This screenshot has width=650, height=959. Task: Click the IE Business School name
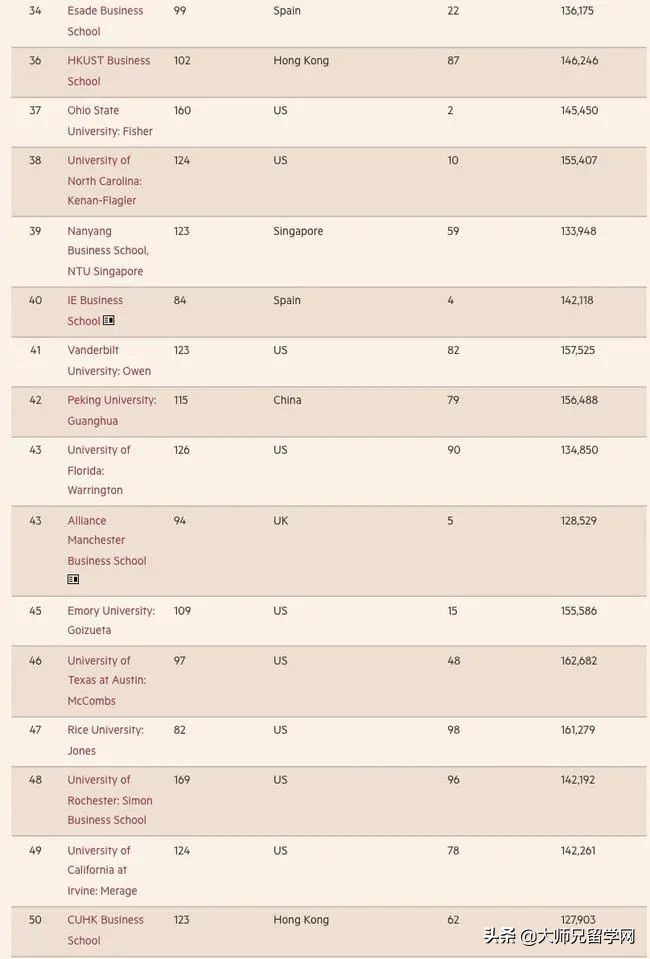pos(94,310)
